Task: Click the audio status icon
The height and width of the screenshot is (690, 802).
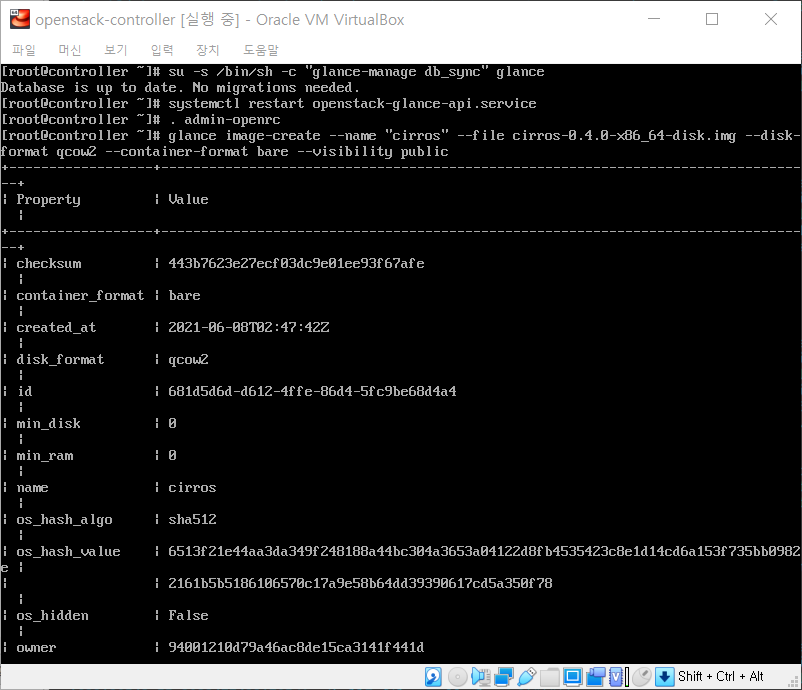Action: 481,677
